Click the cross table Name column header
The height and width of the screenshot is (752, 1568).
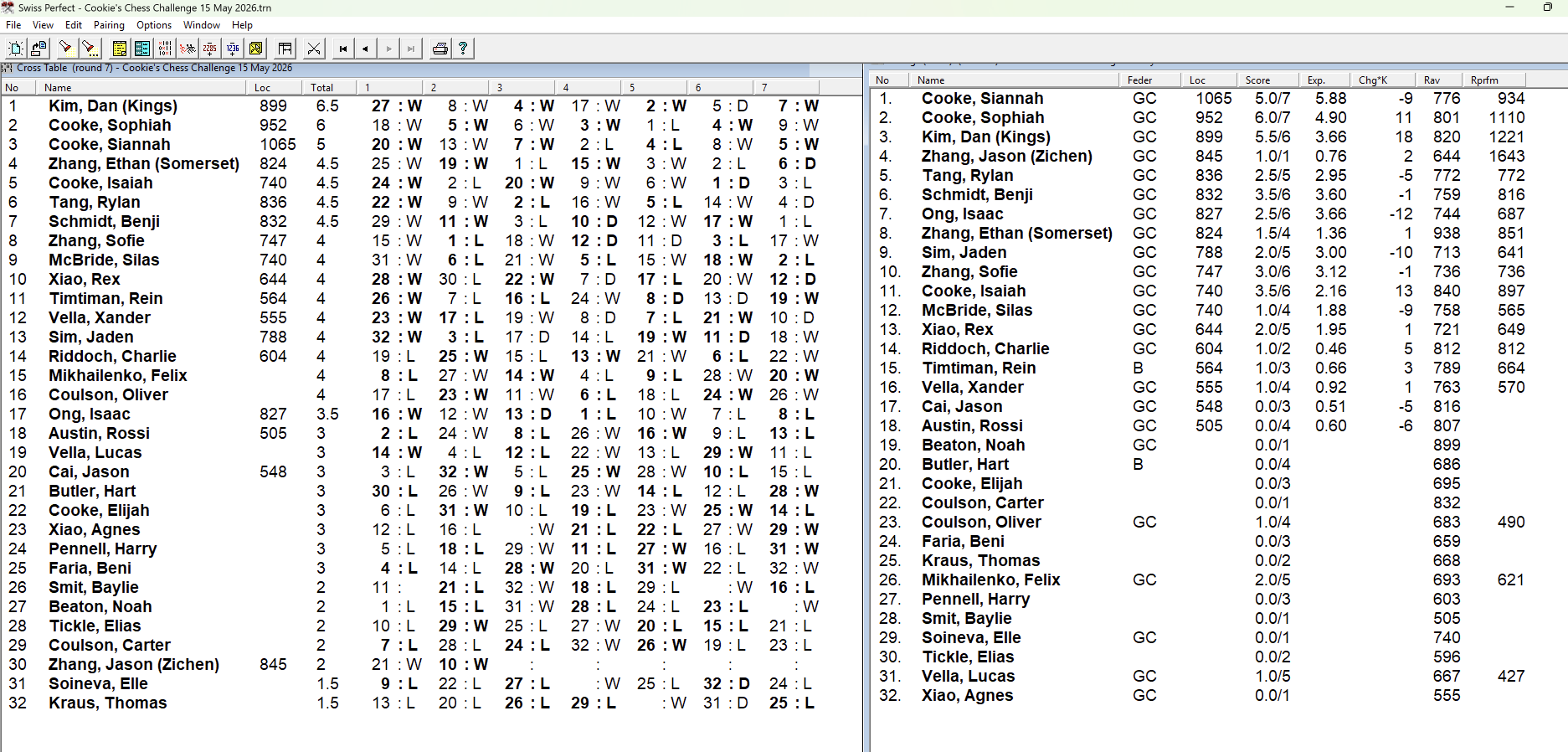coord(142,88)
